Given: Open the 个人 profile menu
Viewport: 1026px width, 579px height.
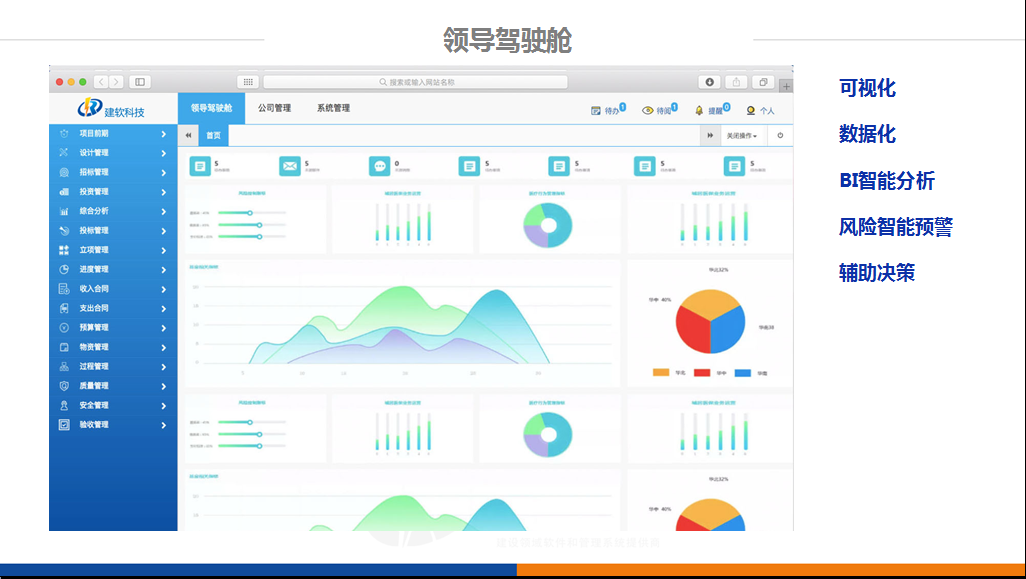Looking at the screenshot, I should click(760, 111).
